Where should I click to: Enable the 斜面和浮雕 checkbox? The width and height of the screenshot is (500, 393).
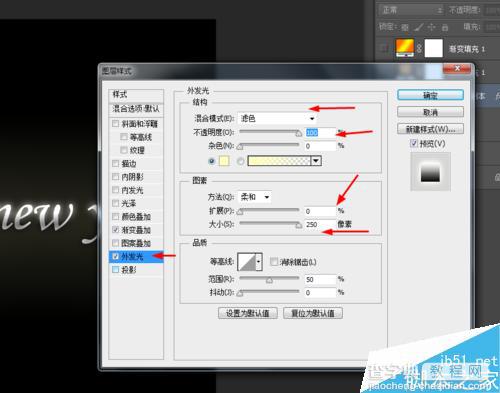tap(115, 124)
